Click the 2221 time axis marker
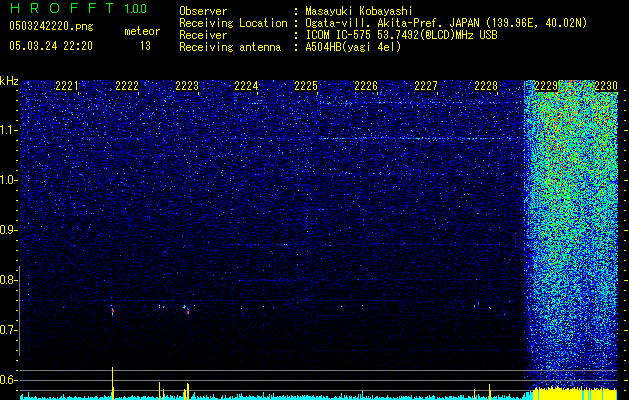This screenshot has height=400, width=629. pyautogui.click(x=67, y=86)
